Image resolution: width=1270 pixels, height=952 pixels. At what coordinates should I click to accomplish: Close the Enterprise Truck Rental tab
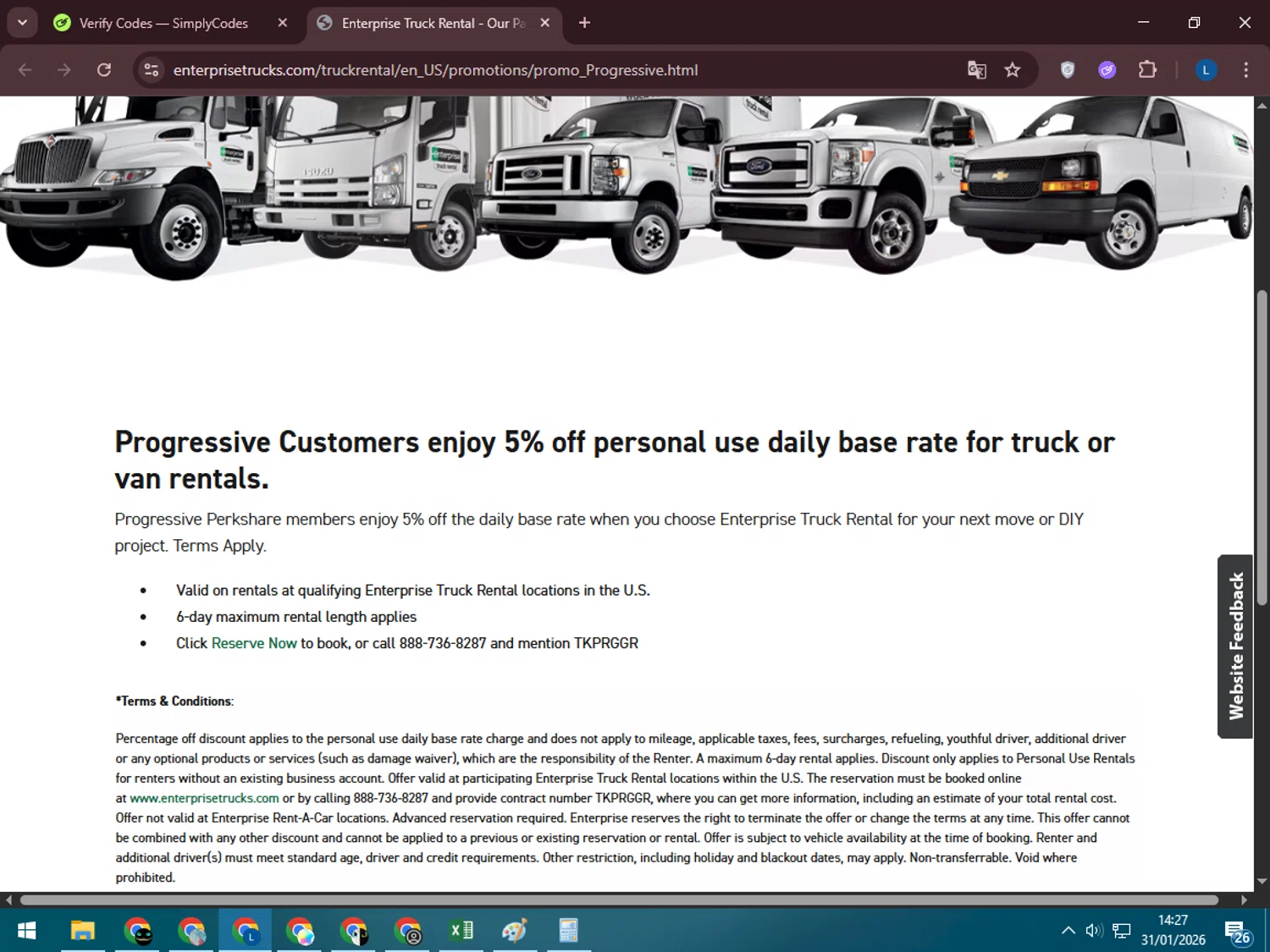[x=545, y=23]
